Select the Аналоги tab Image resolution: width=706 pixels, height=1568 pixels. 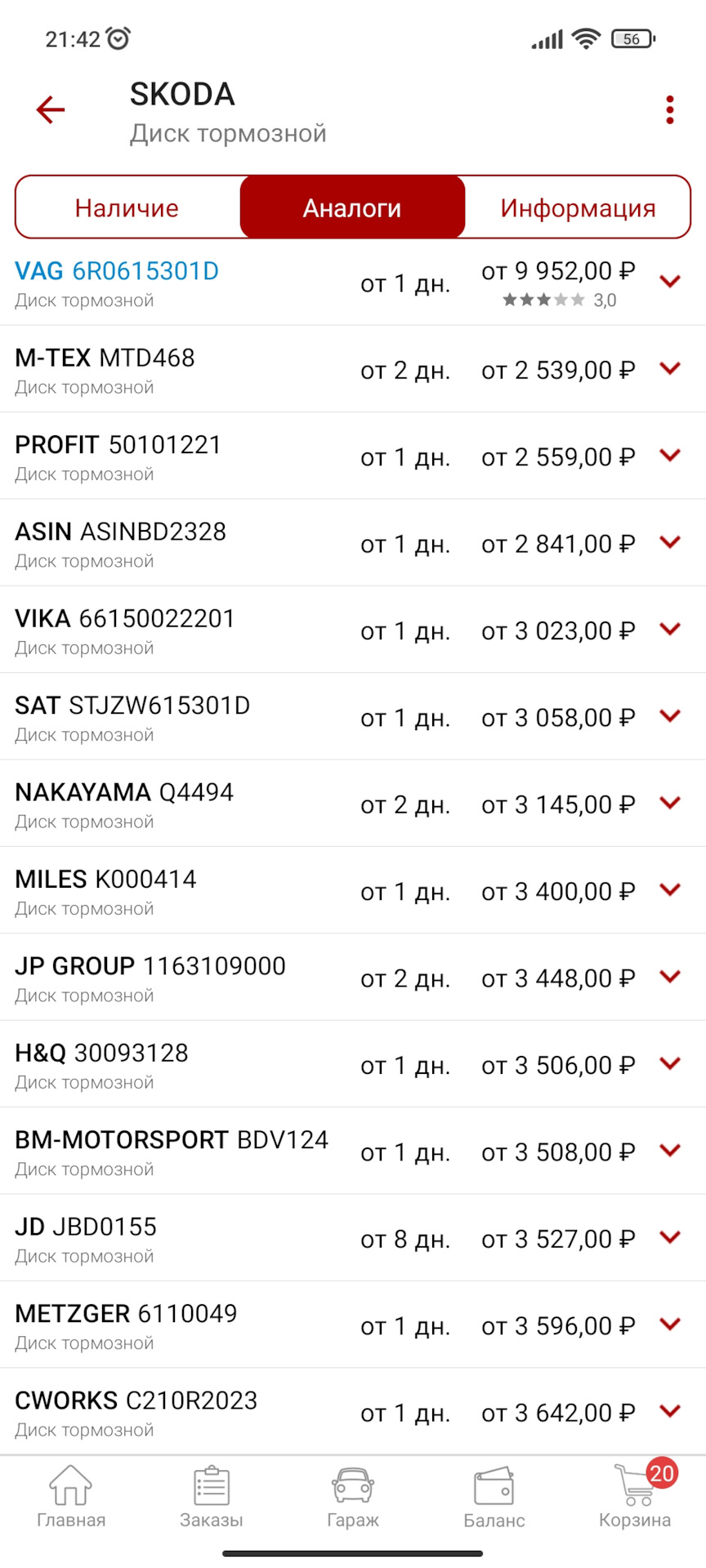coord(352,207)
